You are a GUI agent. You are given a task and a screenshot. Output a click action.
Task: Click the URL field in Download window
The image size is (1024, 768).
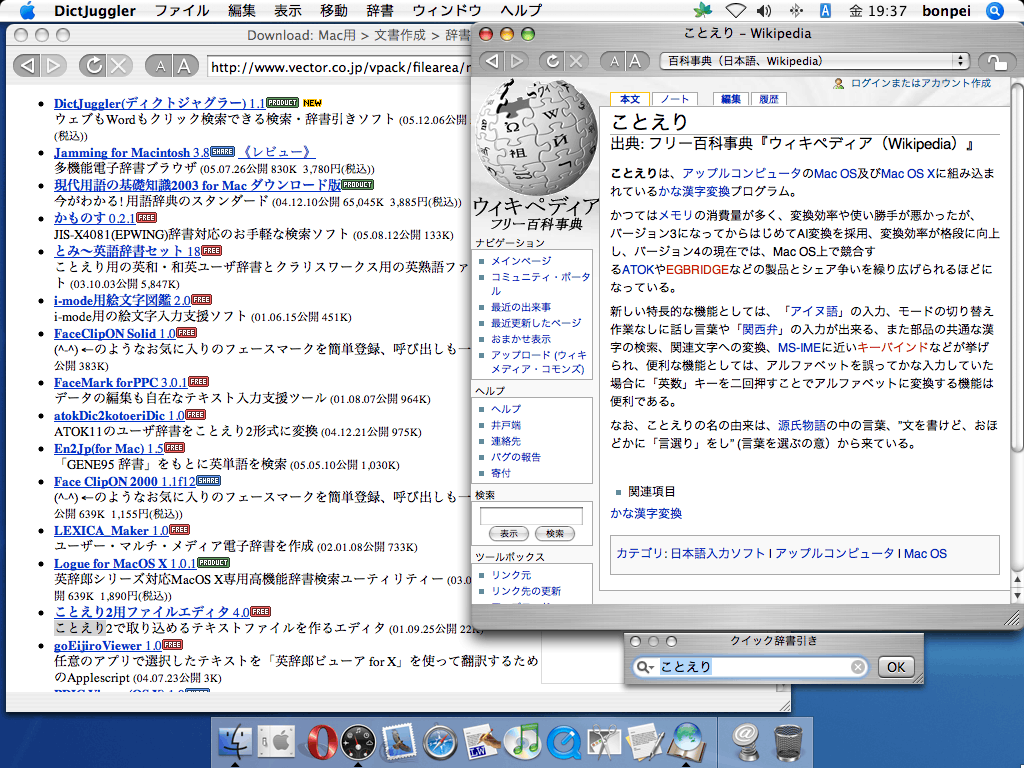click(x=340, y=67)
